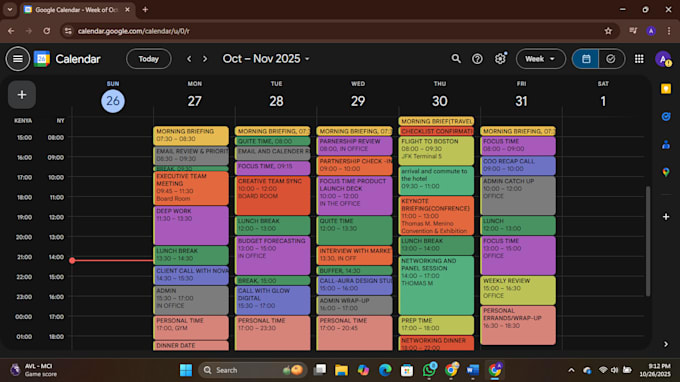Viewport: 680px width, 382px height.
Task: Open the Week view dropdown
Action: click(540, 59)
